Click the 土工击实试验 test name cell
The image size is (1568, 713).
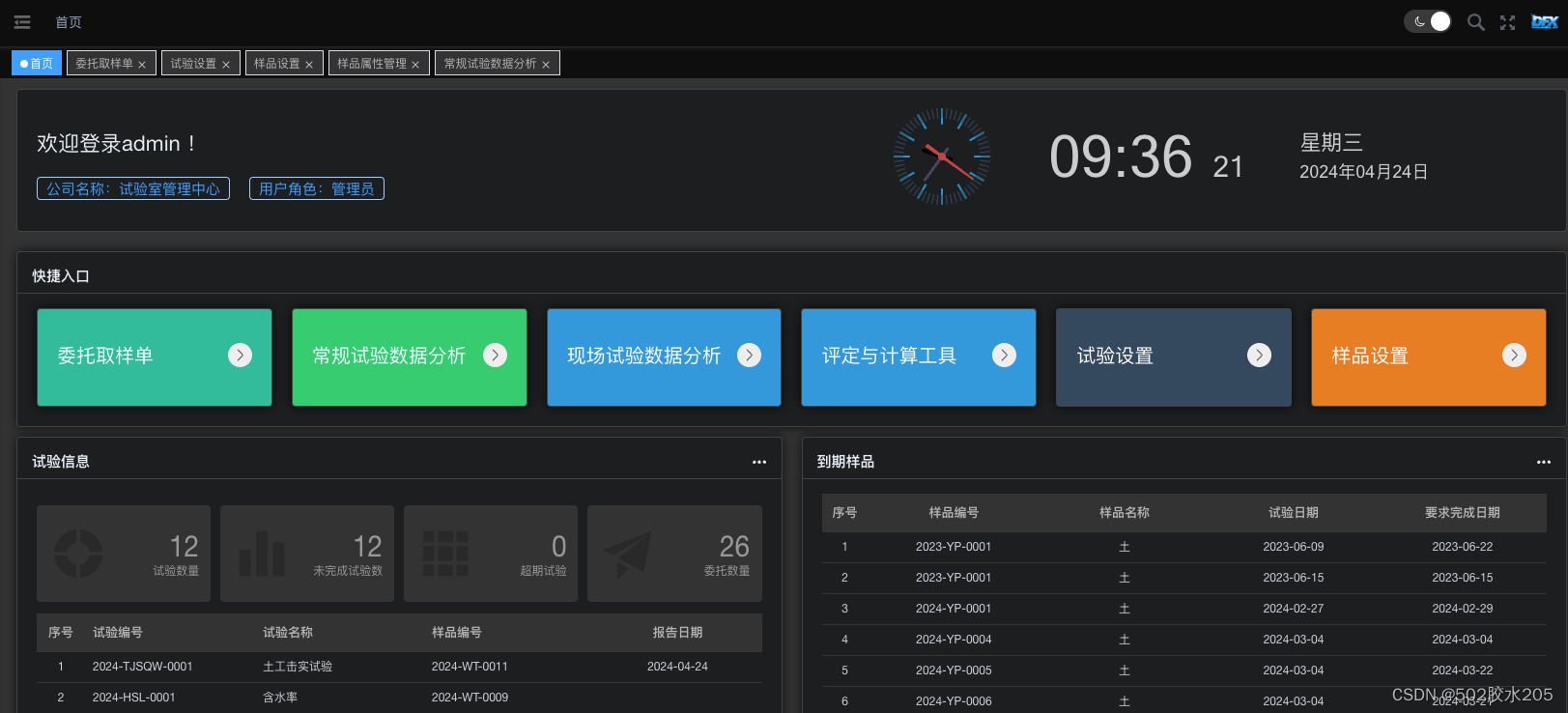pyautogui.click(x=298, y=667)
